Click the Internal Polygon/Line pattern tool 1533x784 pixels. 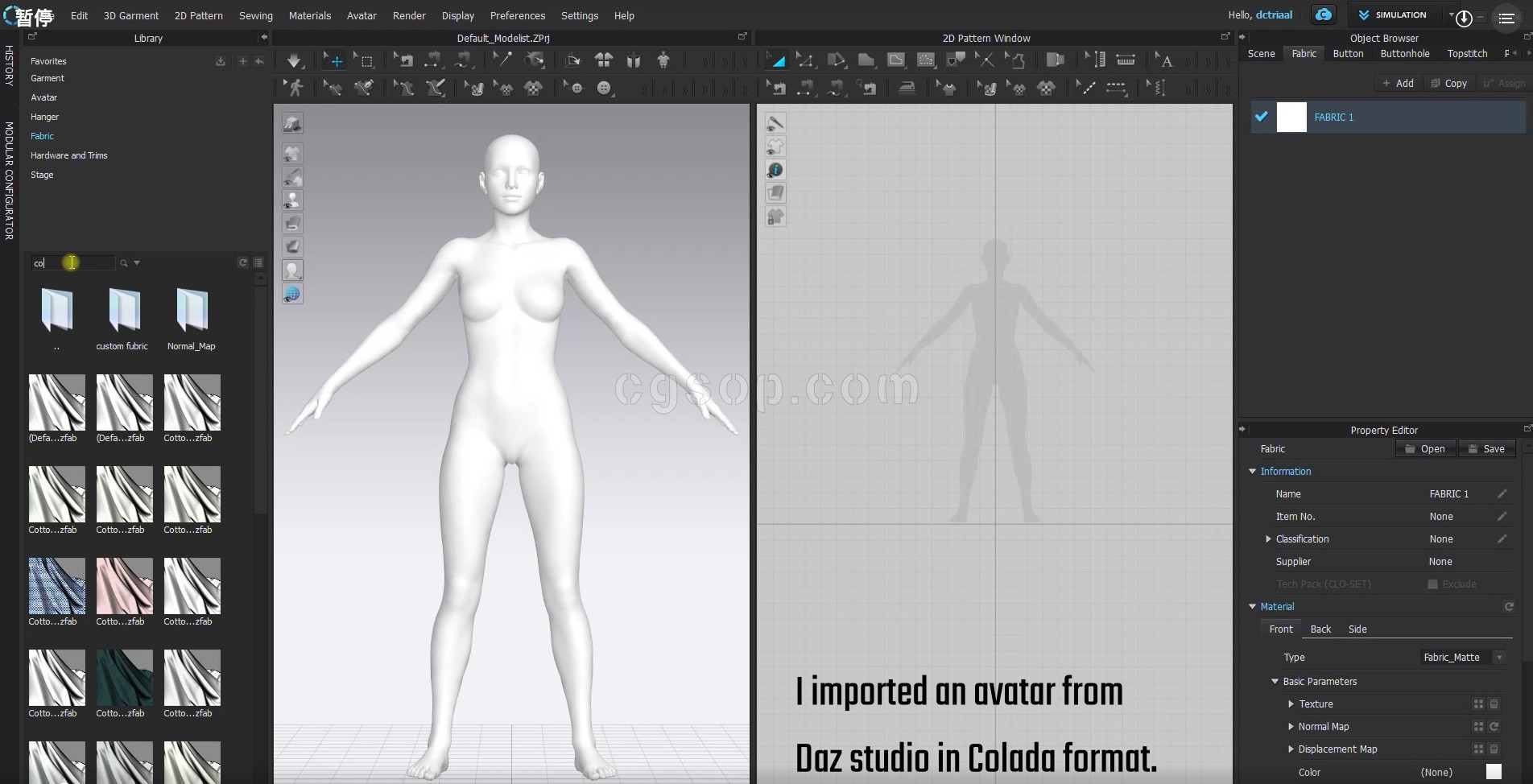895,60
